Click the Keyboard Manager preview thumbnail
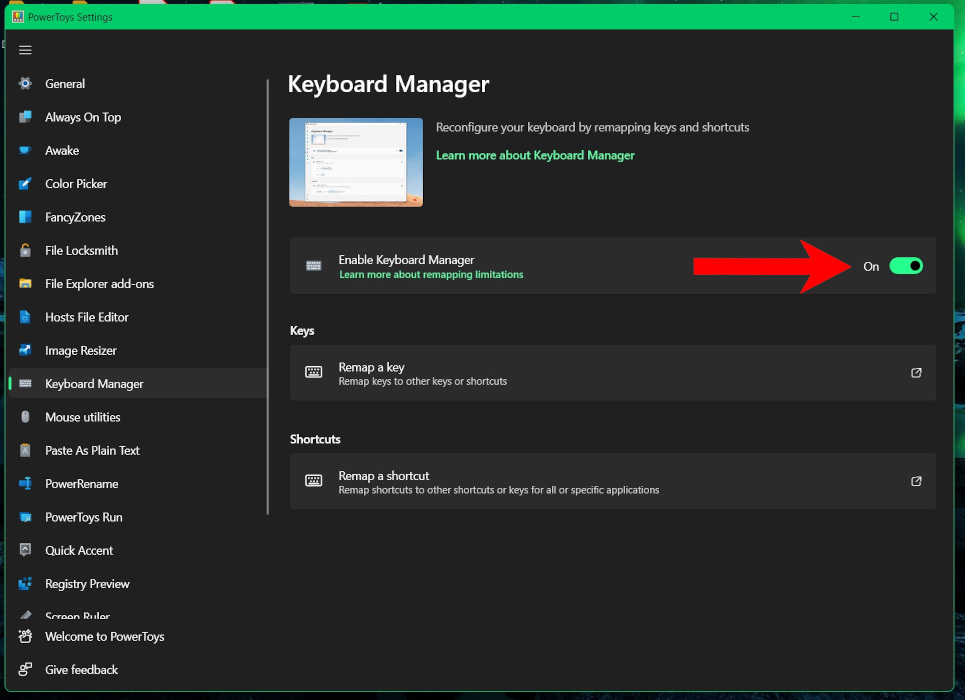The width and height of the screenshot is (965, 700). [x=355, y=162]
